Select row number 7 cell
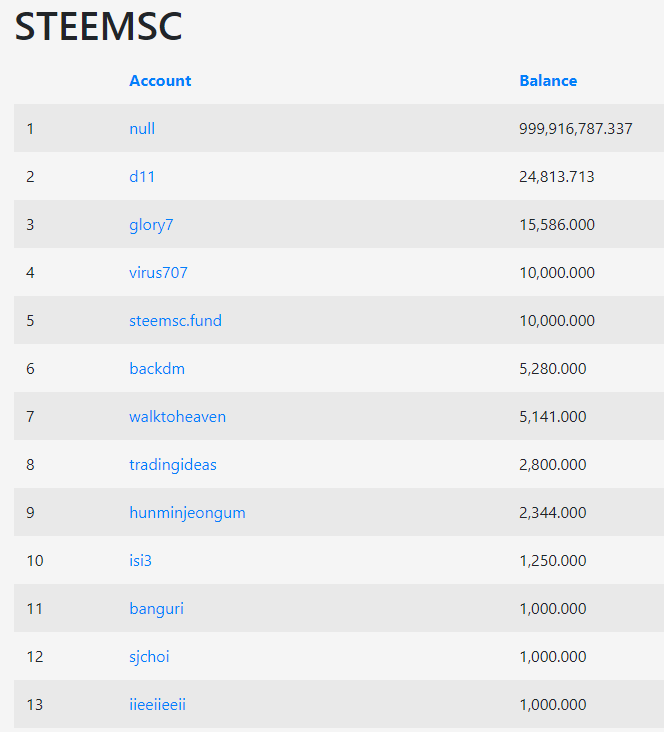Viewport: 664px width, 732px height. point(30,416)
